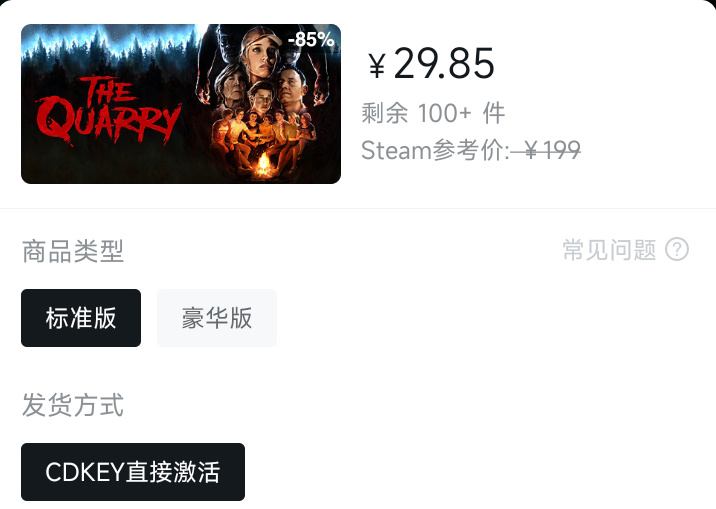Click the struck-through ¥199 price
This screenshot has height=509, width=716.
[x=546, y=150]
